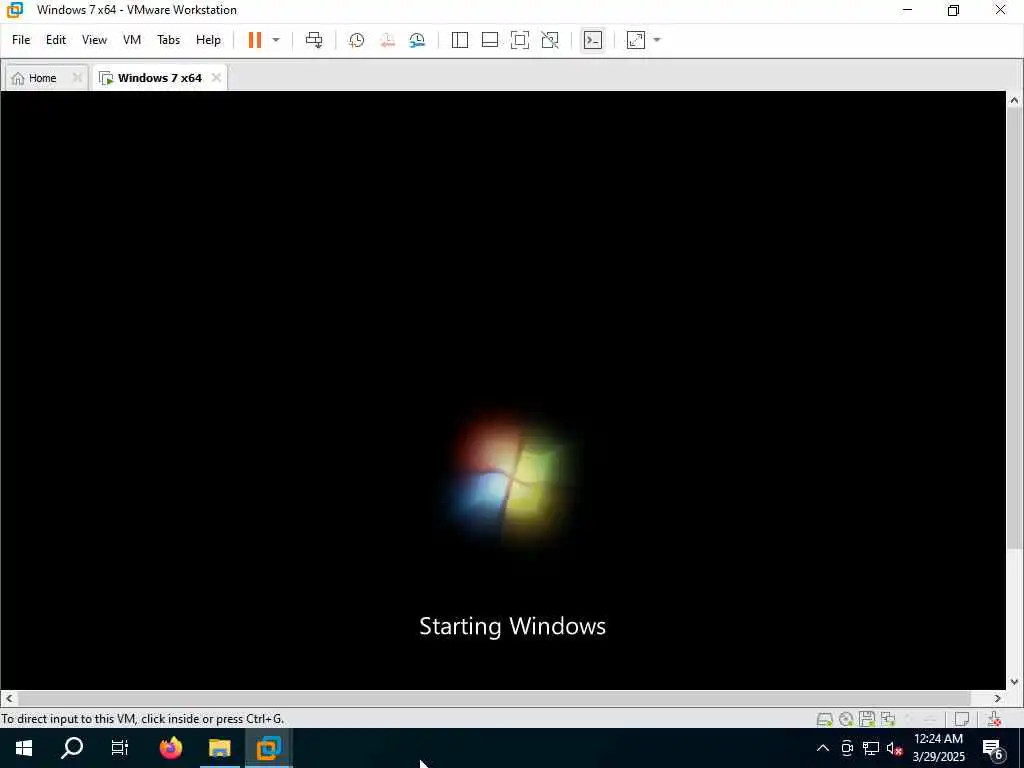The height and width of the screenshot is (768, 1024).
Task: Take a snapshot of this VM
Action: click(357, 40)
